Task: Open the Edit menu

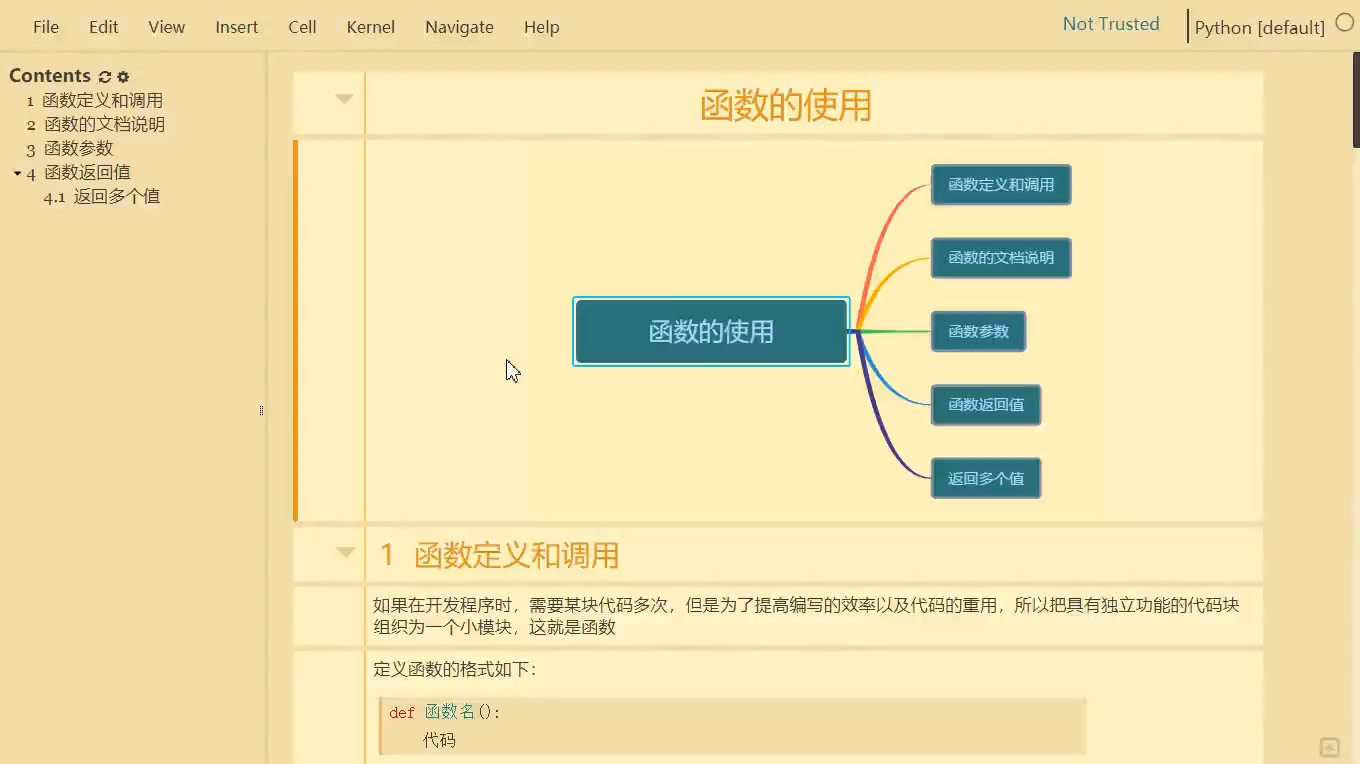Action: click(x=104, y=27)
